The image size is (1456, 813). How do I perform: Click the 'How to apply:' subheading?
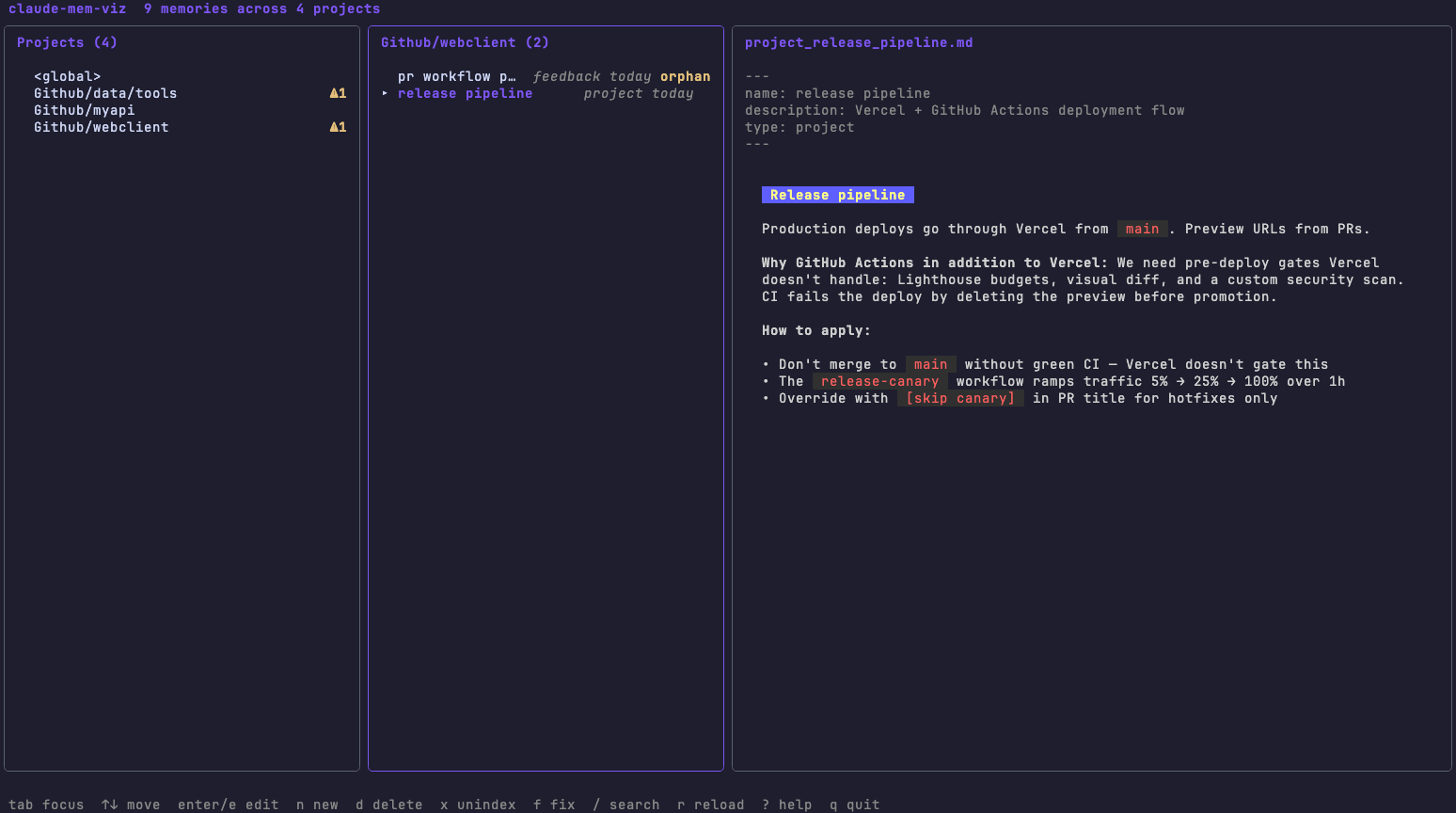[816, 330]
